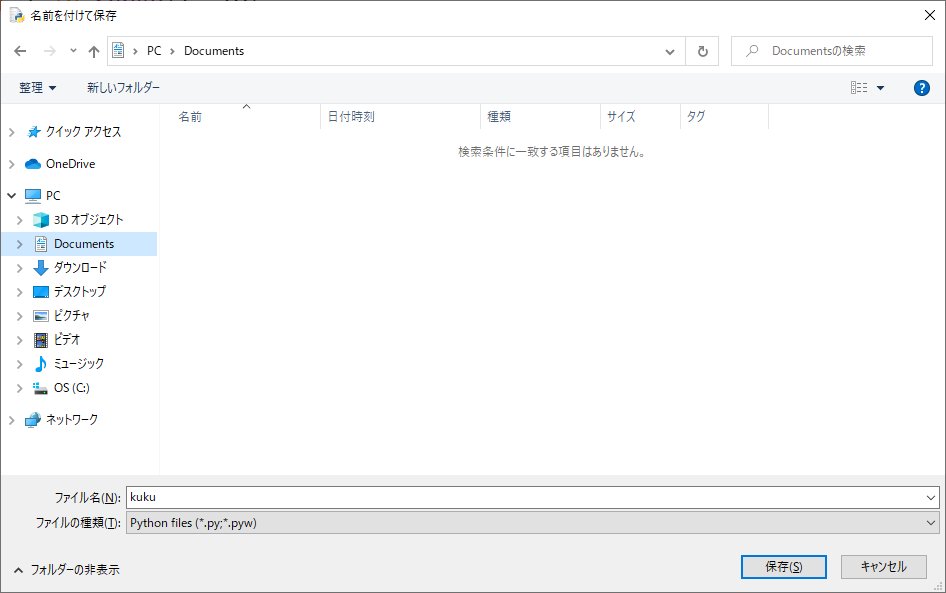The height and width of the screenshot is (593, 946).
Task: Open the ファイルの種類 file type dropdown
Action: click(x=531, y=522)
